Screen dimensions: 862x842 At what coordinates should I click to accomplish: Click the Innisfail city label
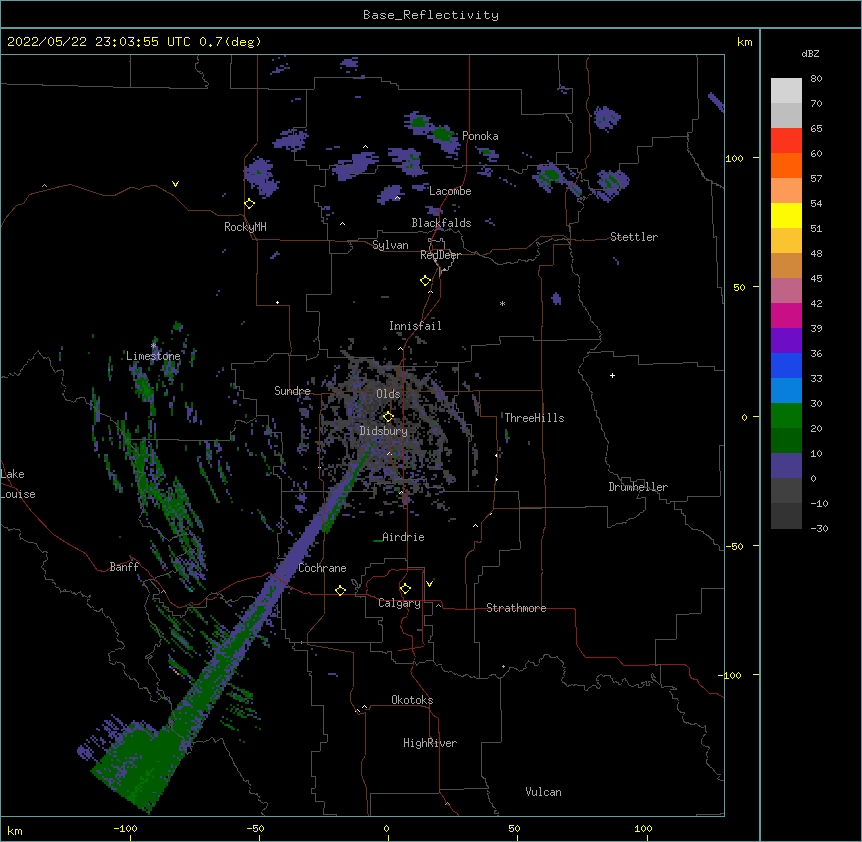pyautogui.click(x=415, y=326)
